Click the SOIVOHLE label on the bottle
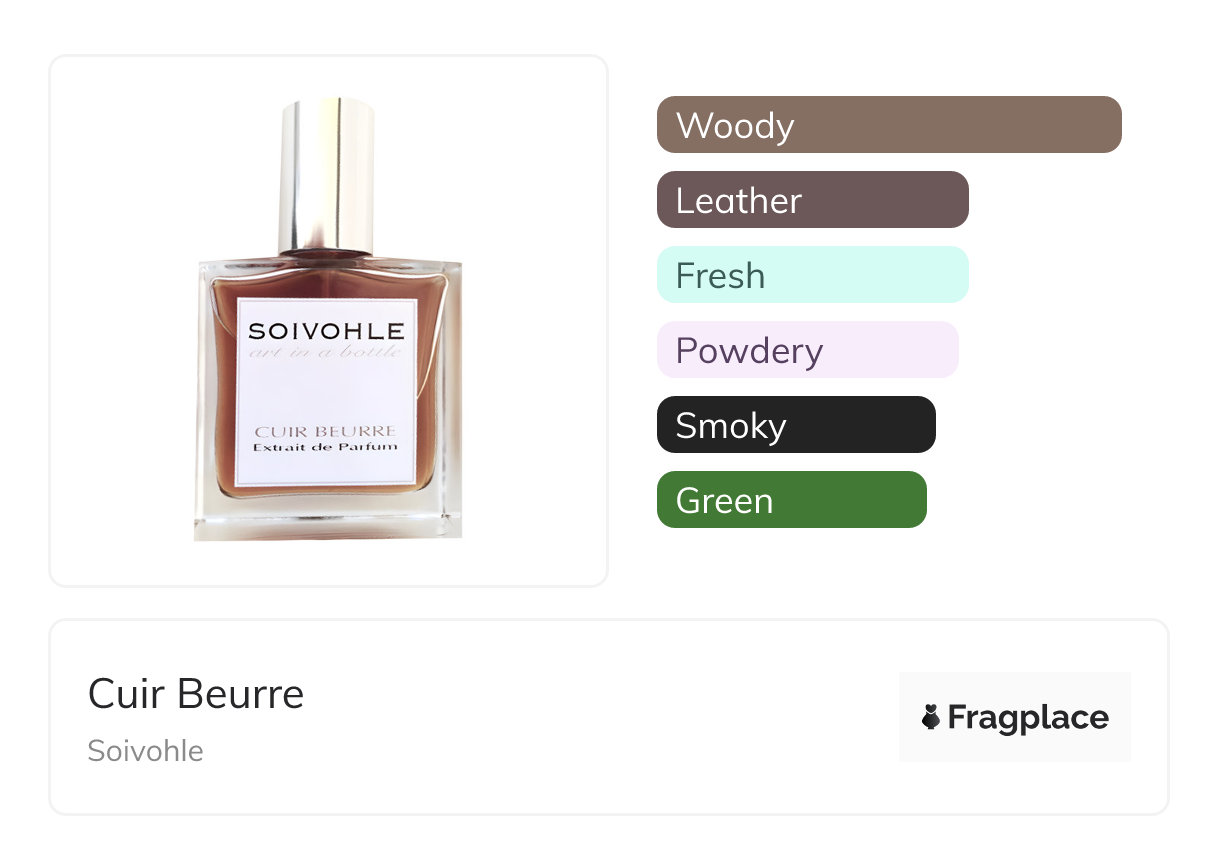This screenshot has width=1218, height=864. pyautogui.click(x=326, y=331)
